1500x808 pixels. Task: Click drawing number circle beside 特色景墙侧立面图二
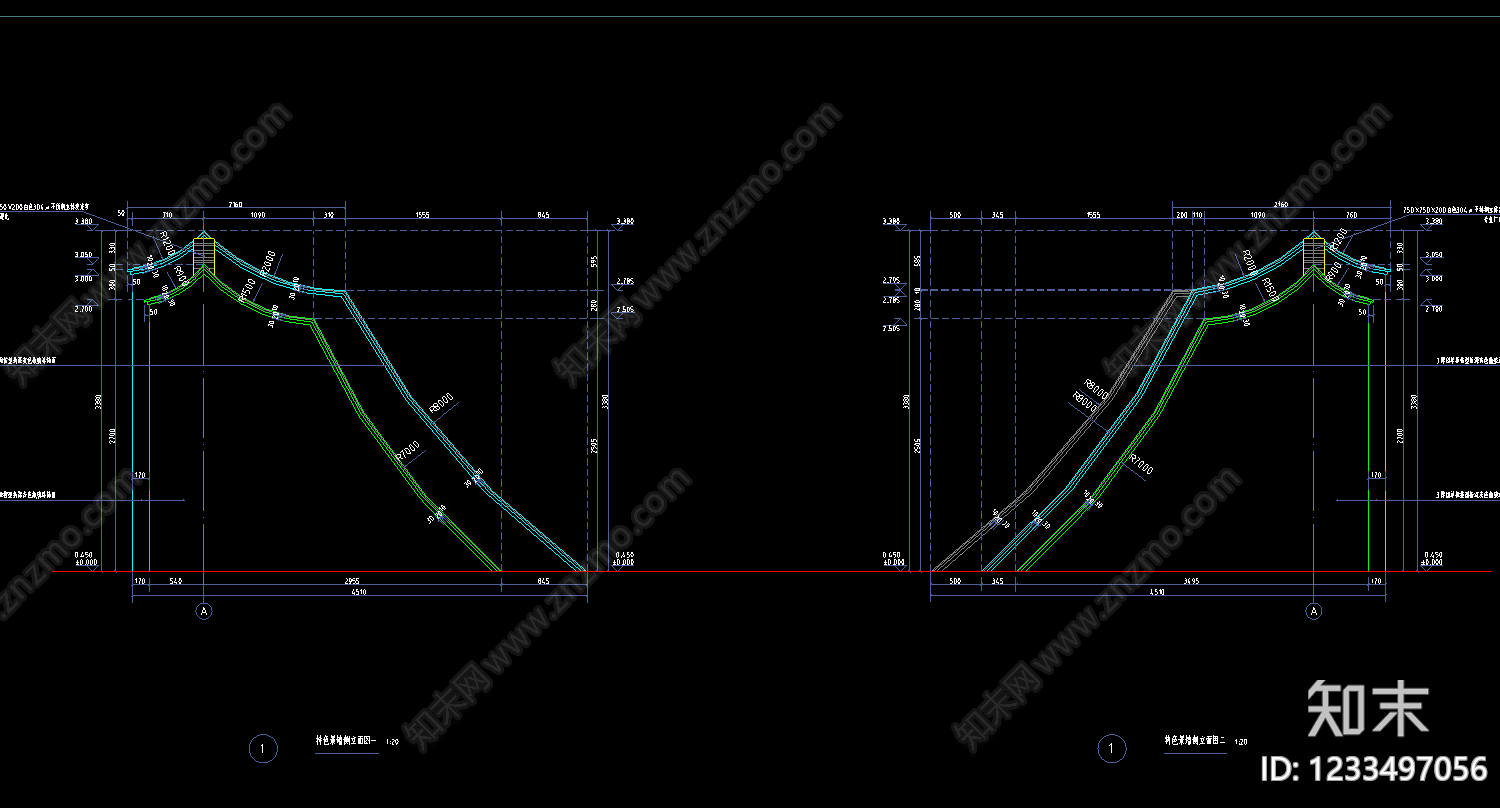click(x=1111, y=747)
